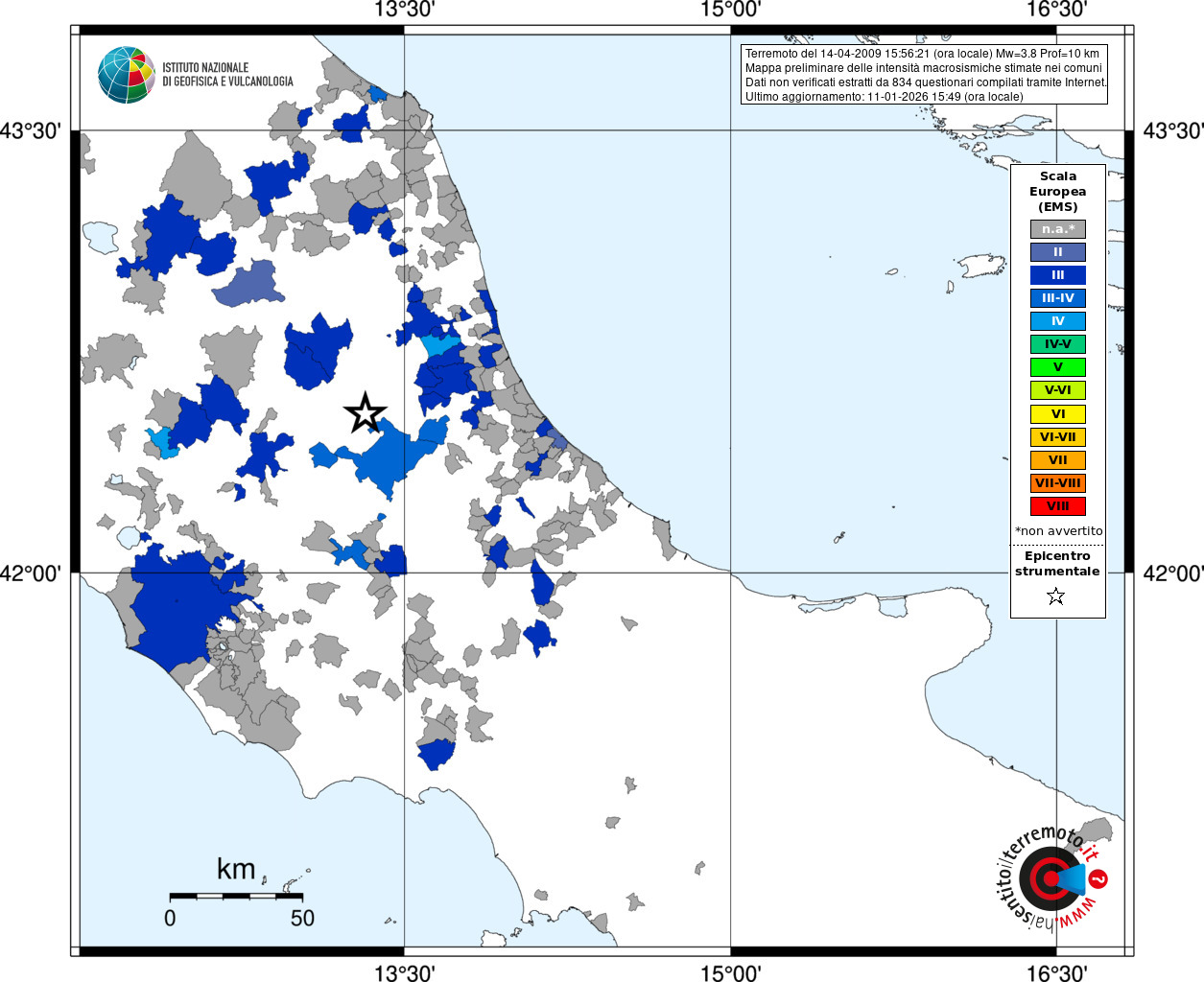Select the light blue IV swatch

pyautogui.click(x=1058, y=321)
